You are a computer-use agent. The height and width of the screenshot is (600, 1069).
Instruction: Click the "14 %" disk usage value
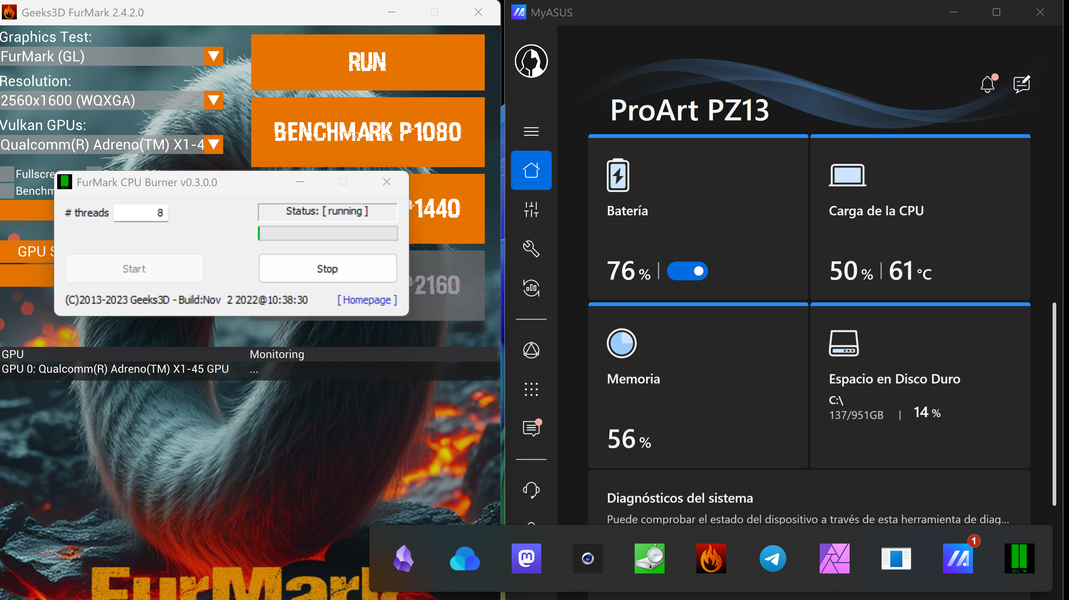[927, 412]
